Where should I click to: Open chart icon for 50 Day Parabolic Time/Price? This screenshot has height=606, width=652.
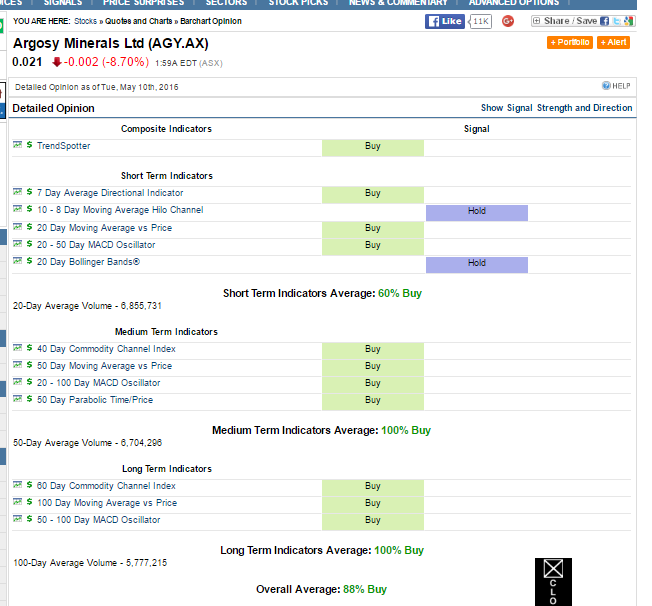17,399
